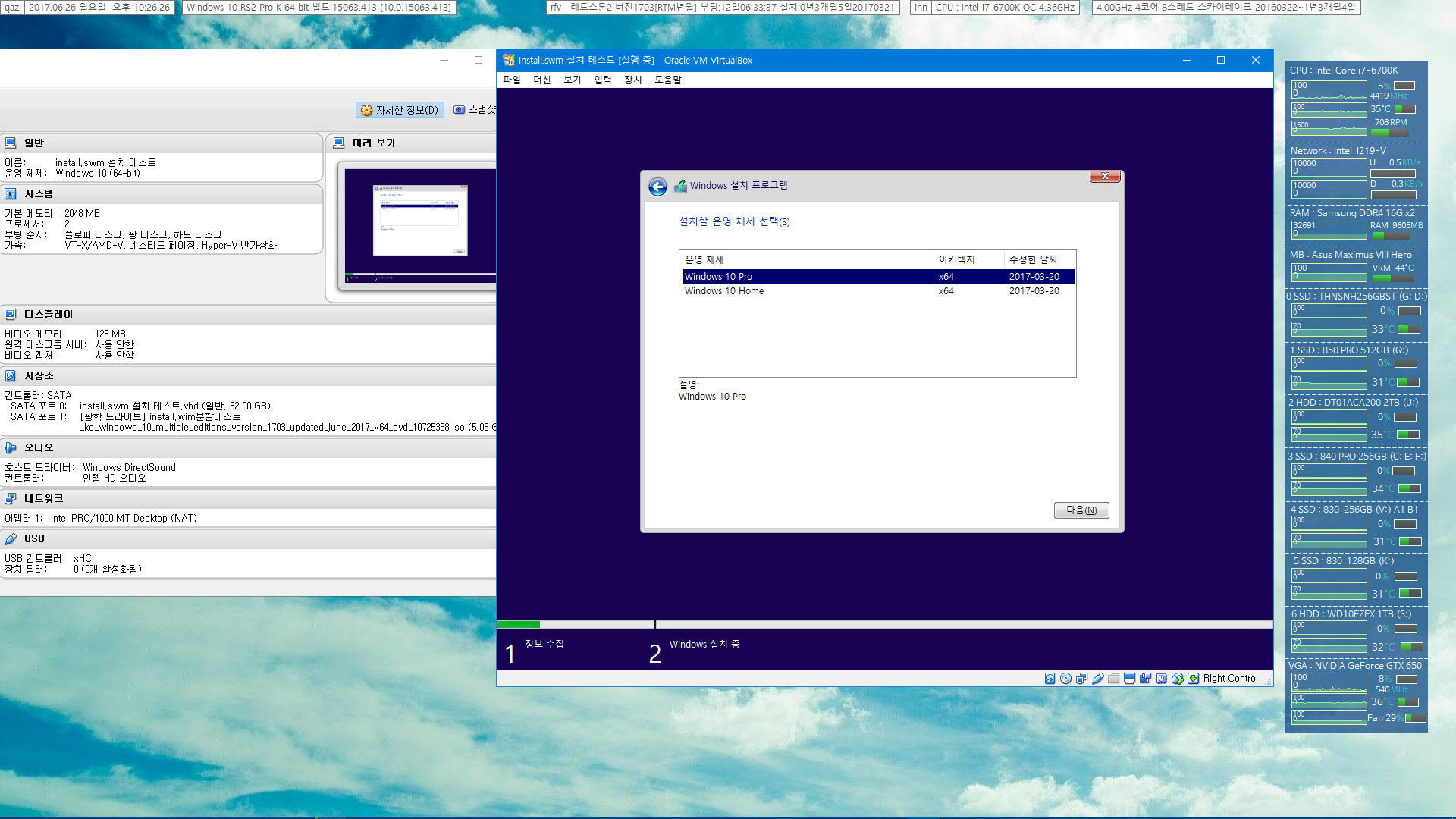Click the optical disc status icon

(x=1065, y=679)
